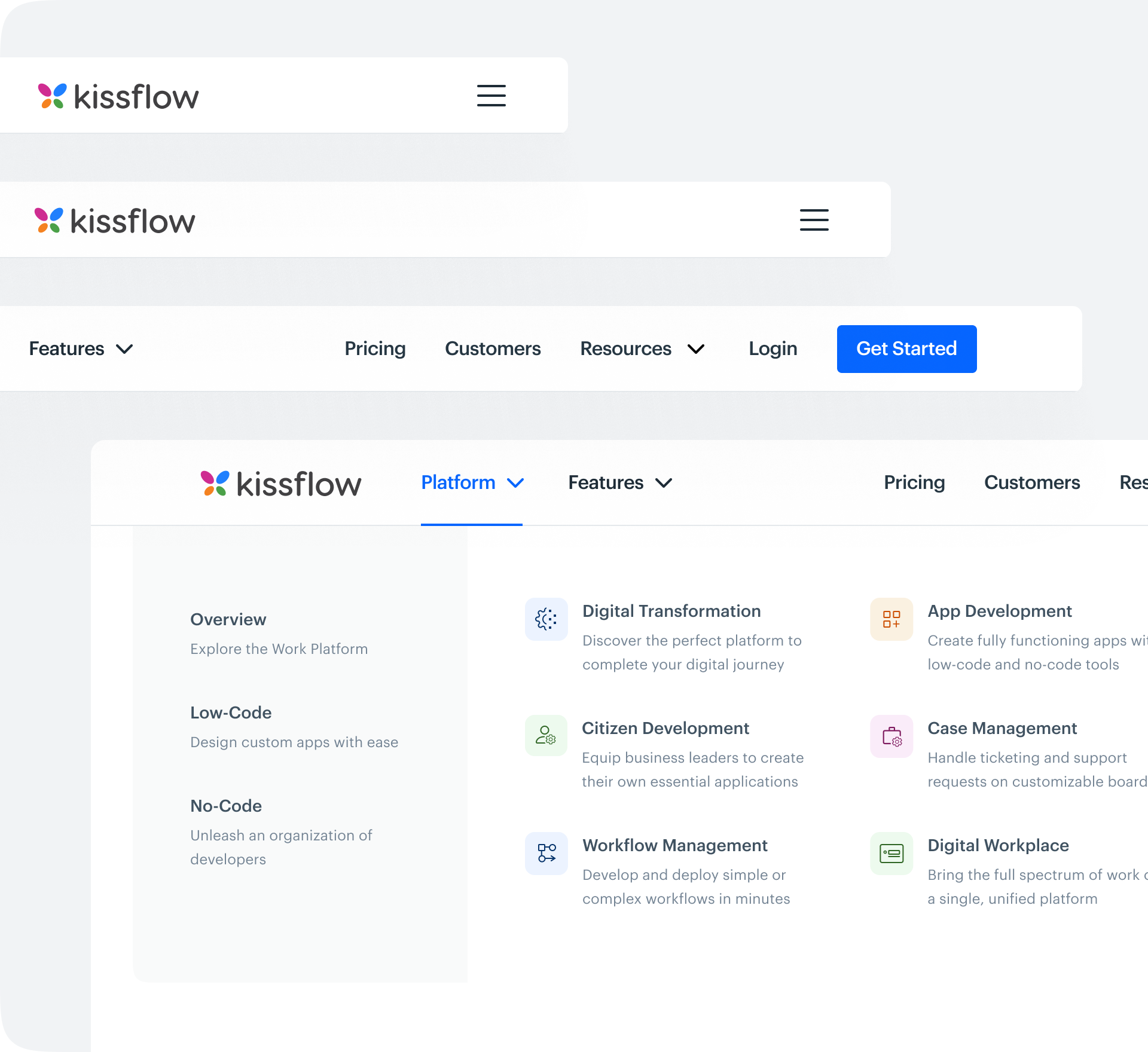Click 'Bring the full spectrum' description
Image resolution: width=1148 pixels, height=1052 pixels.
coord(1037,887)
